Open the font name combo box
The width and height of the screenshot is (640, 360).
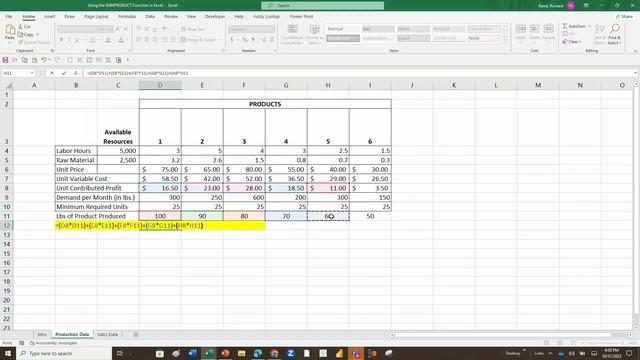pyautogui.click(x=76, y=29)
